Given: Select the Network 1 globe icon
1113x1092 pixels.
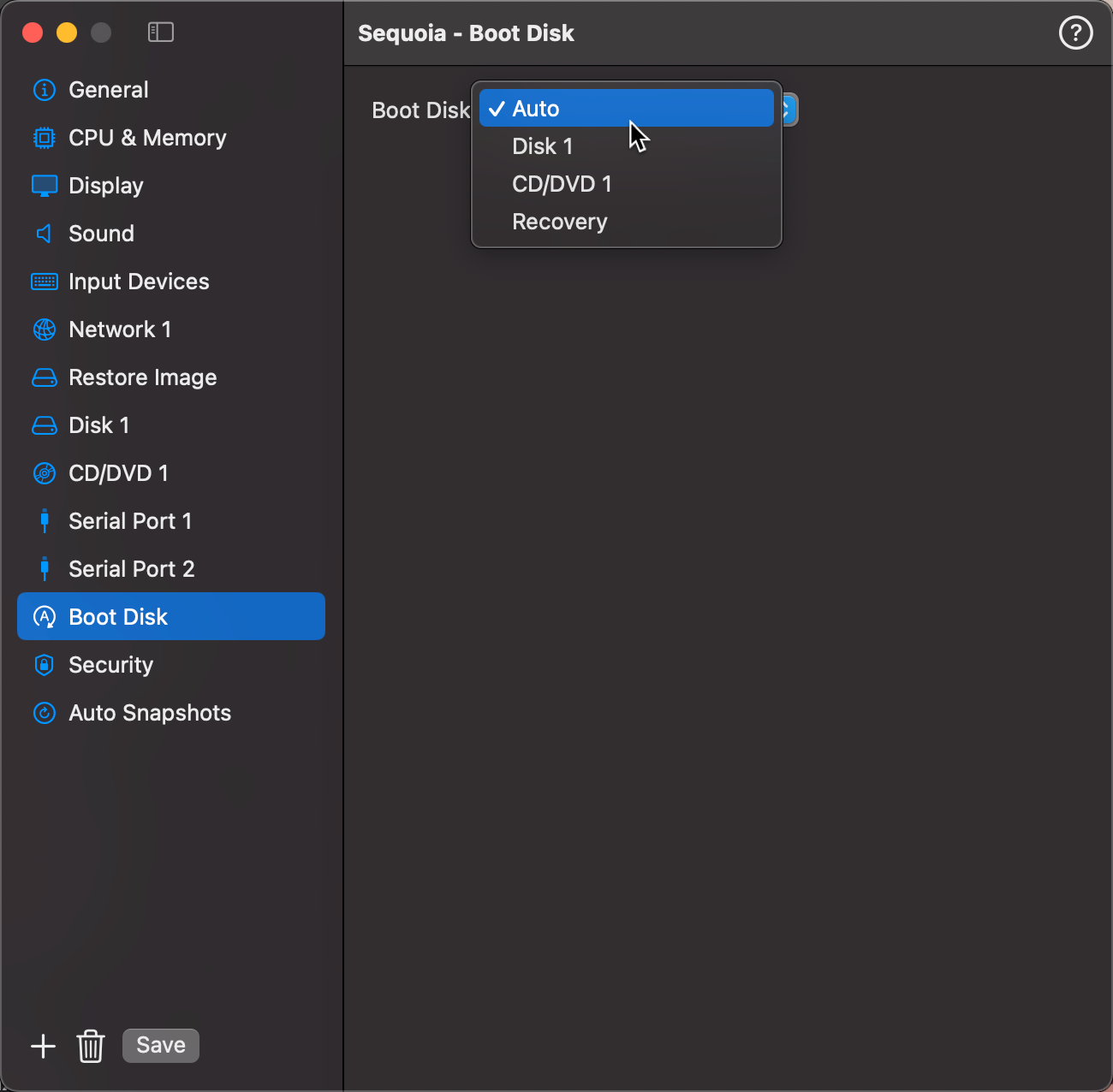Looking at the screenshot, I should [44, 329].
